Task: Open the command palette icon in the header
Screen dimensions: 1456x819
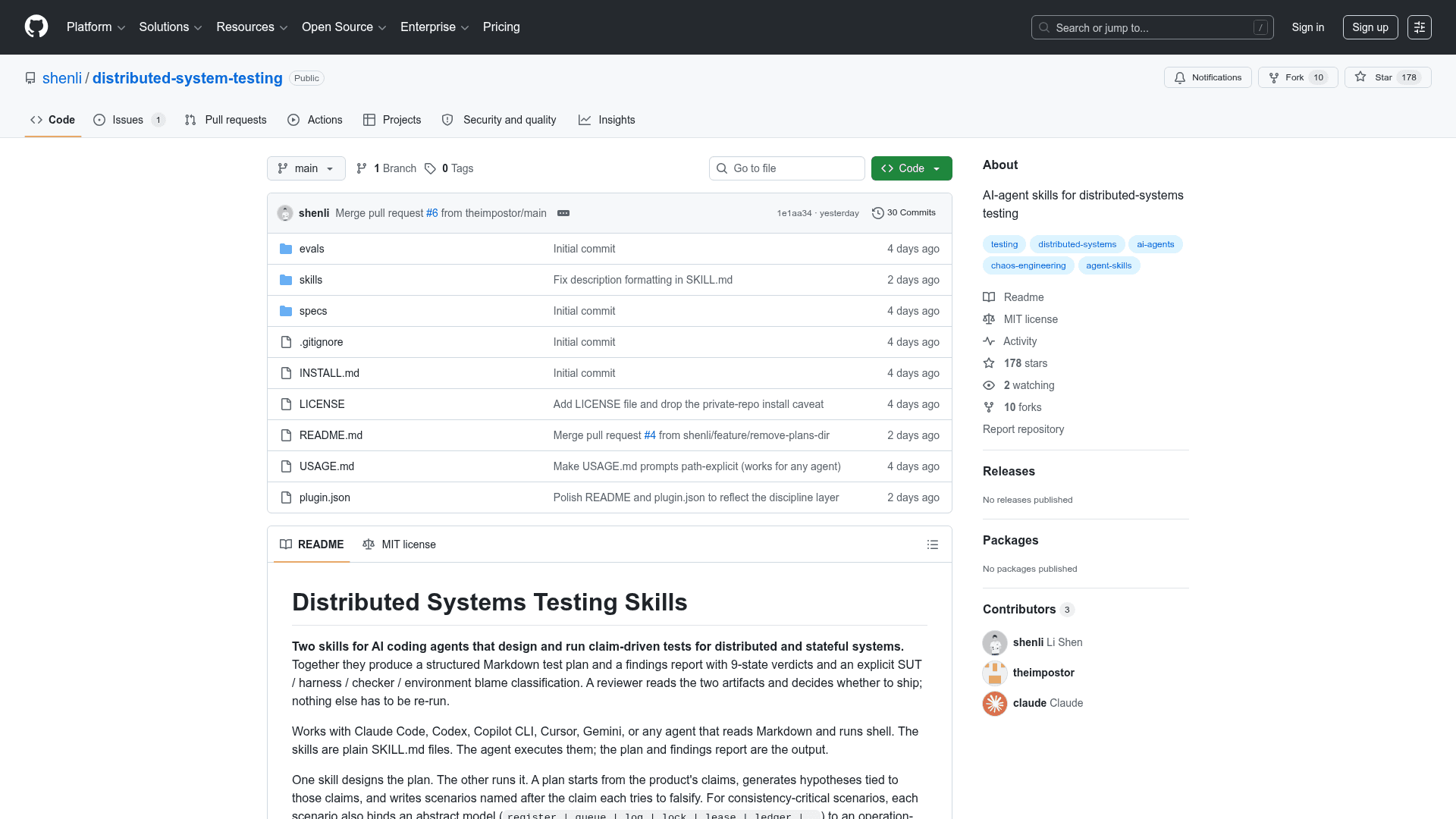Action: click(1420, 27)
